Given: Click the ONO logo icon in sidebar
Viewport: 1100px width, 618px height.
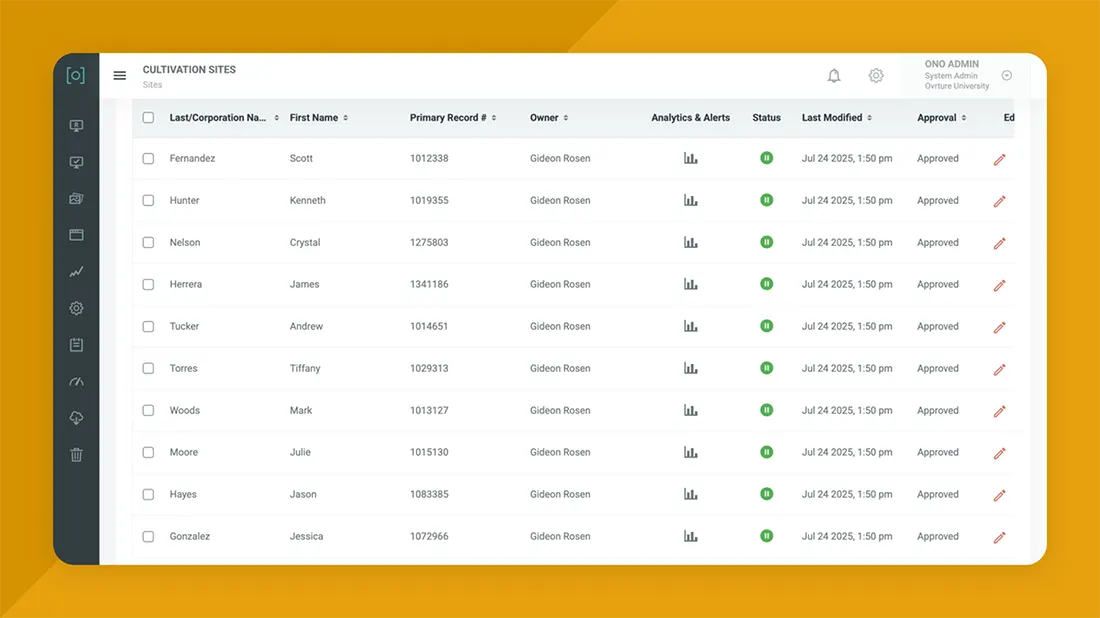Looking at the screenshot, I should click(76, 75).
